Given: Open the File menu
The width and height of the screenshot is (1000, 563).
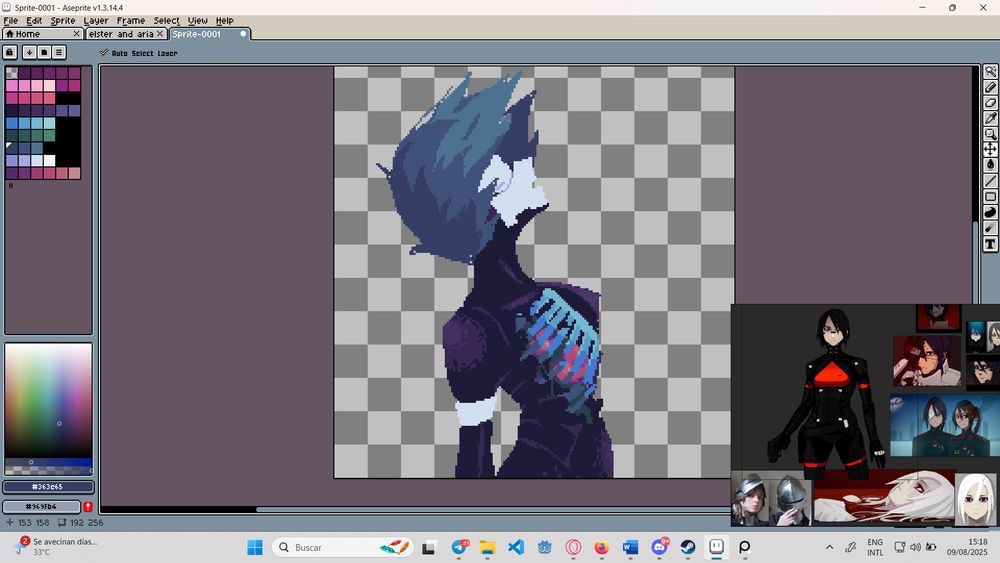Looking at the screenshot, I should coord(11,20).
